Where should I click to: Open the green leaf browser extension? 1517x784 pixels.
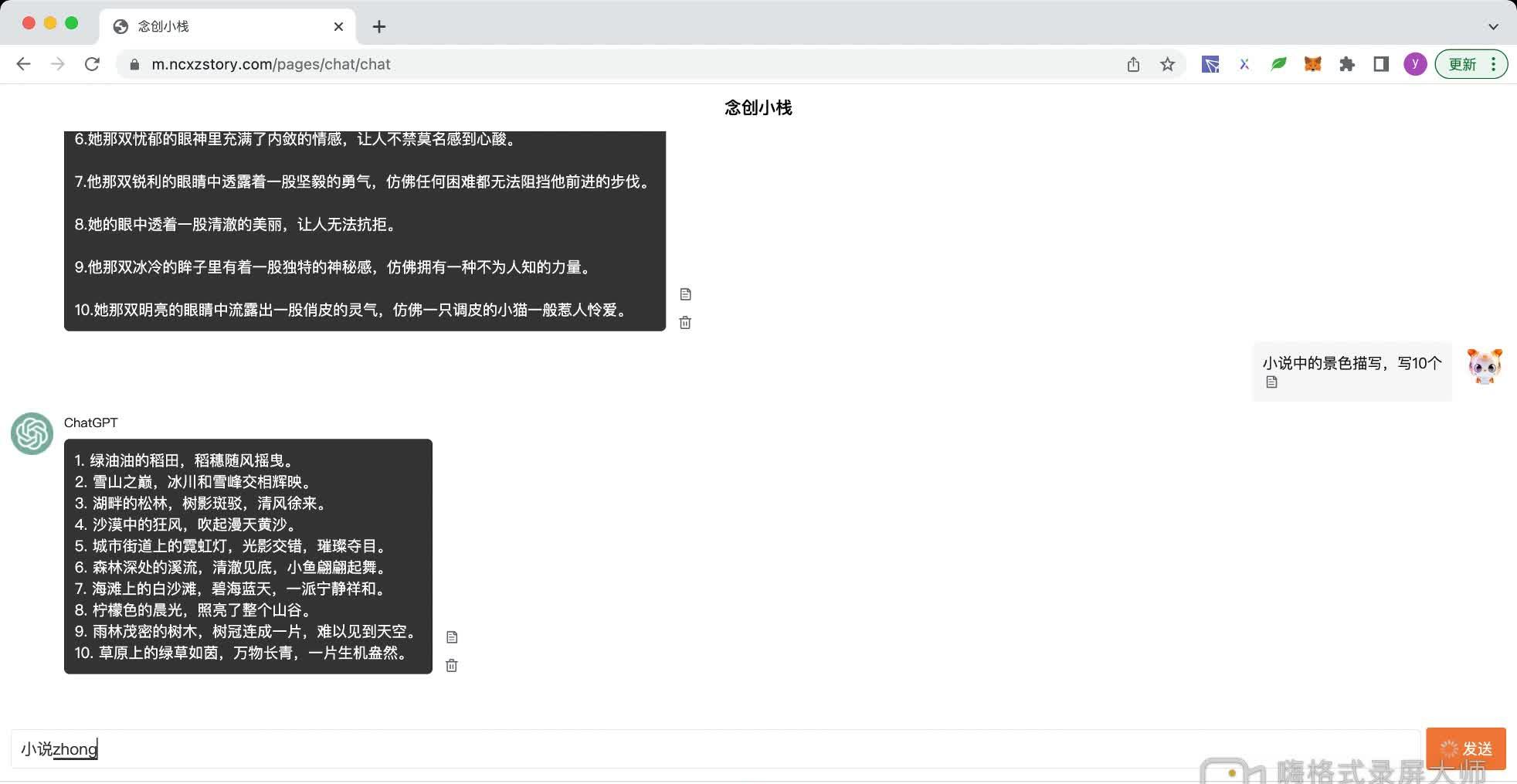(1278, 64)
